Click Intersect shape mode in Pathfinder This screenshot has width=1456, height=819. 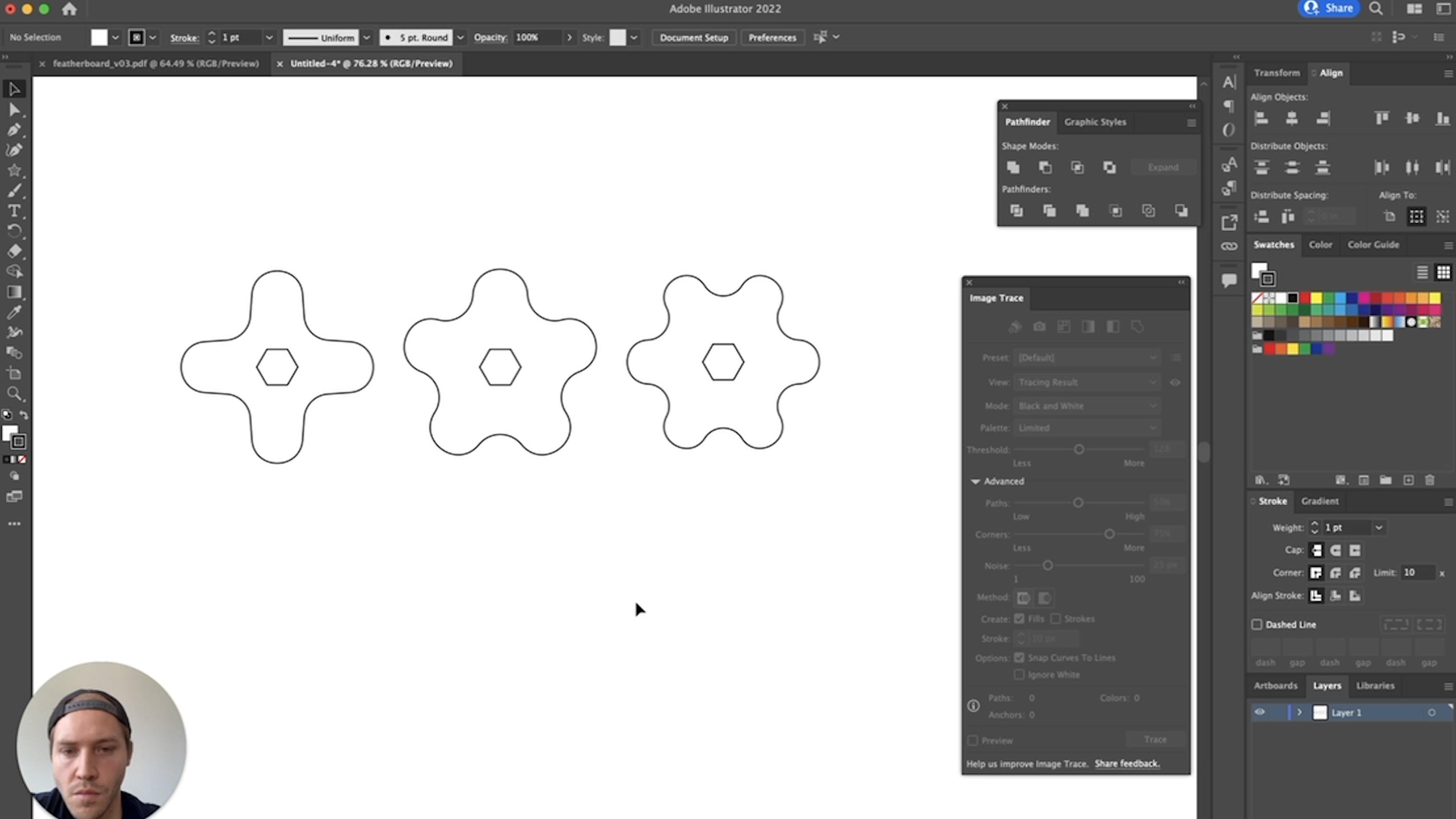pyautogui.click(x=1077, y=167)
